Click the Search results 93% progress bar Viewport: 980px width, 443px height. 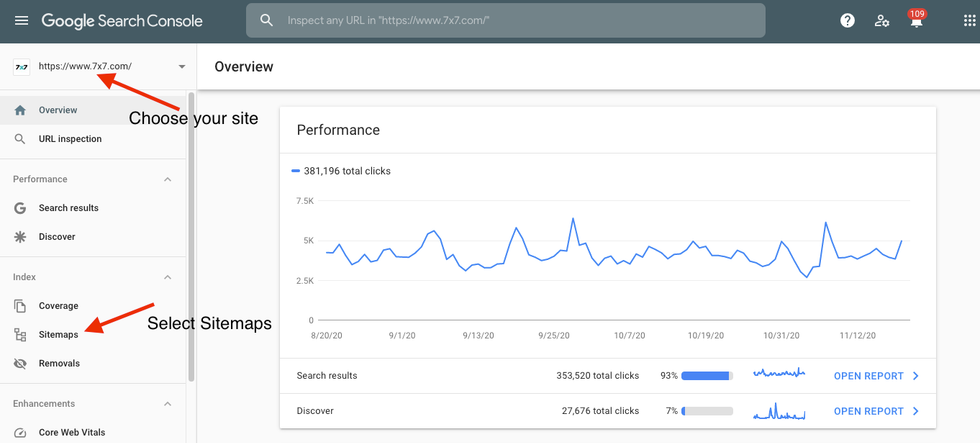pyautogui.click(x=707, y=376)
